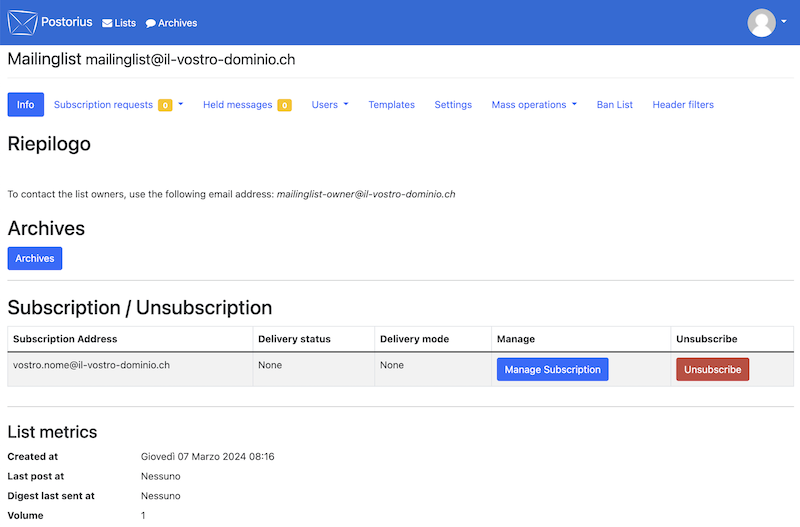Click the red Unsubscribe button
Screen dimensions: 800x527
click(x=713, y=369)
